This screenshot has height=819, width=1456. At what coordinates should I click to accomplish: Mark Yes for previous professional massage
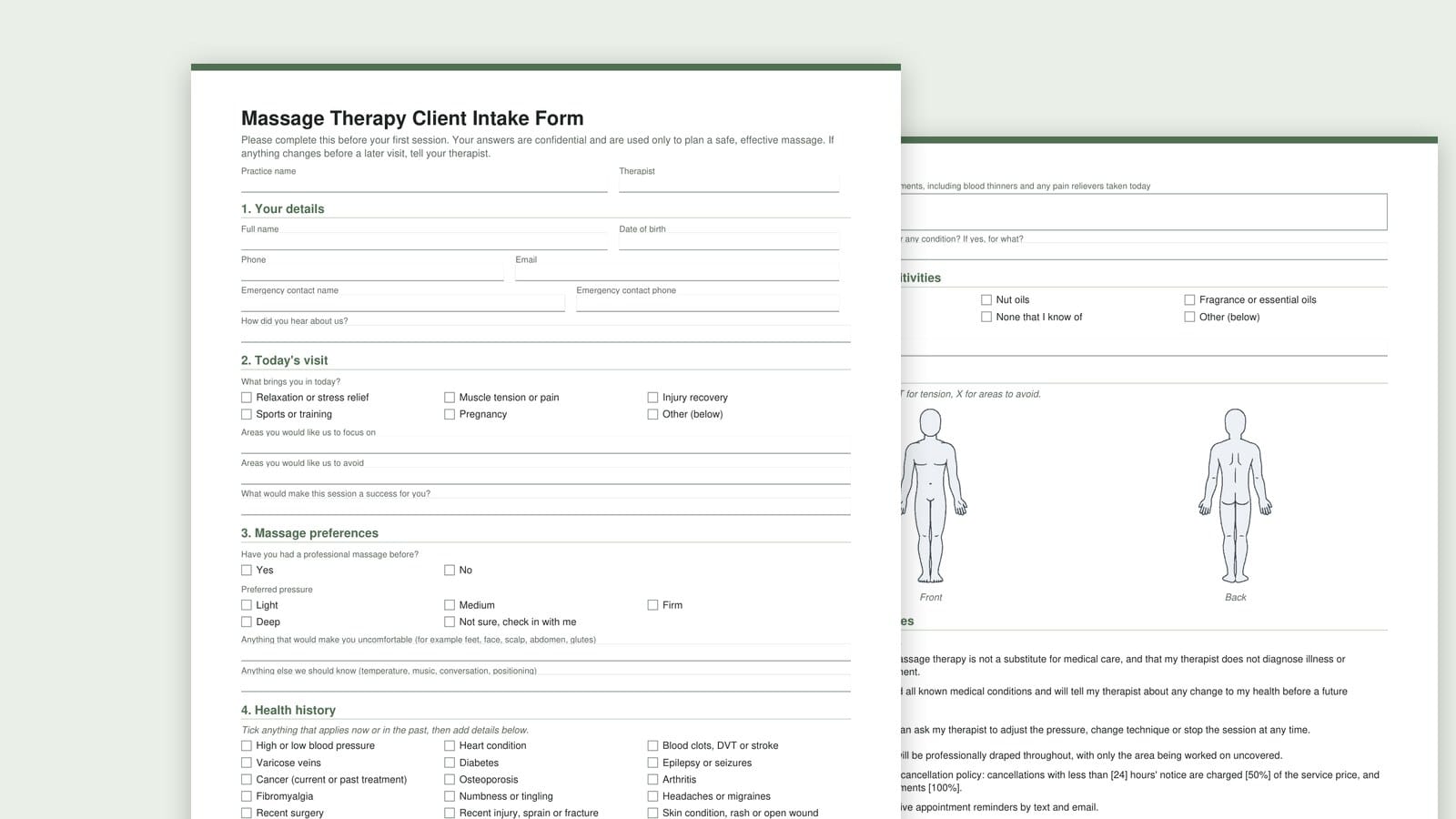pos(247,571)
